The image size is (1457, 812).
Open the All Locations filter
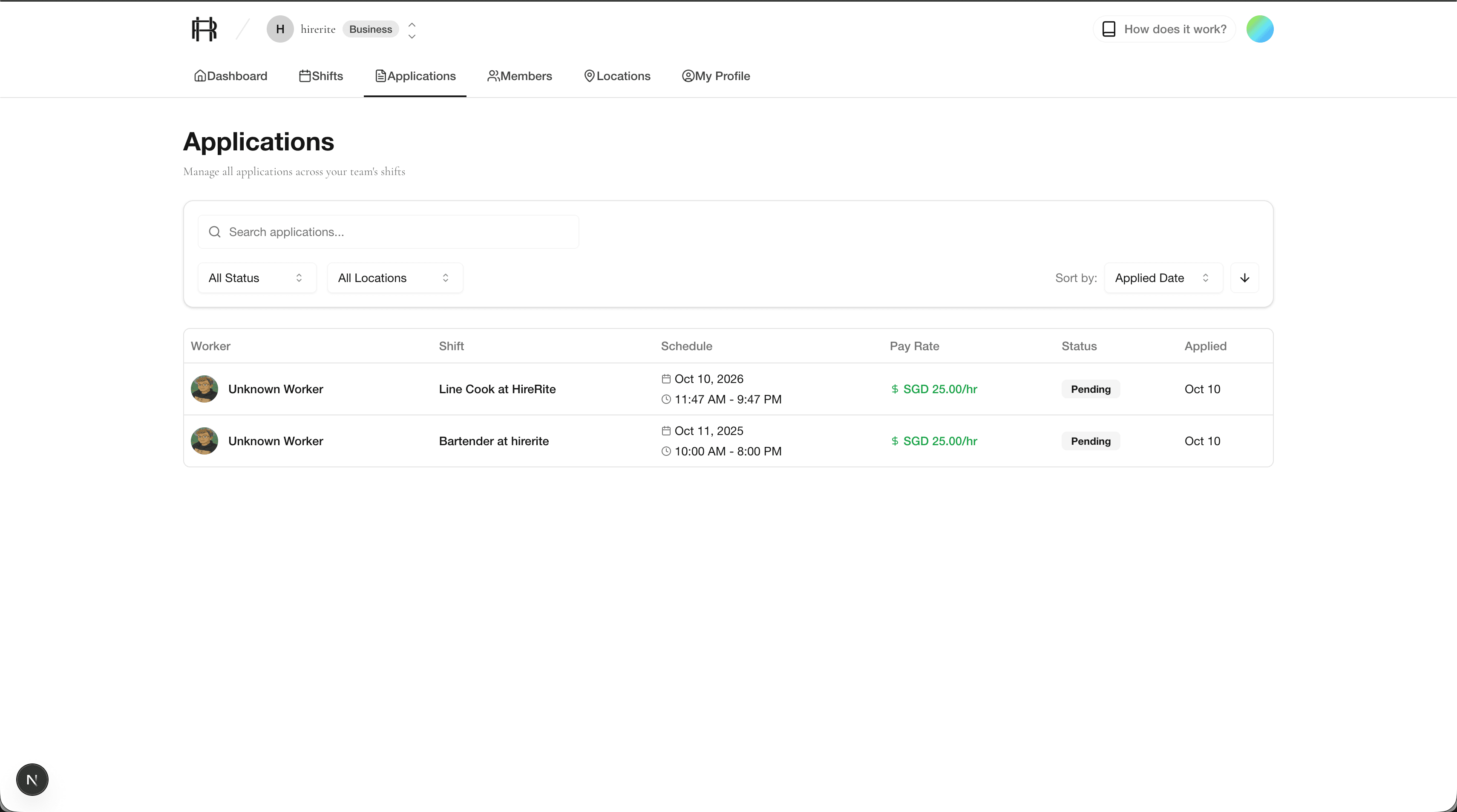(394, 278)
